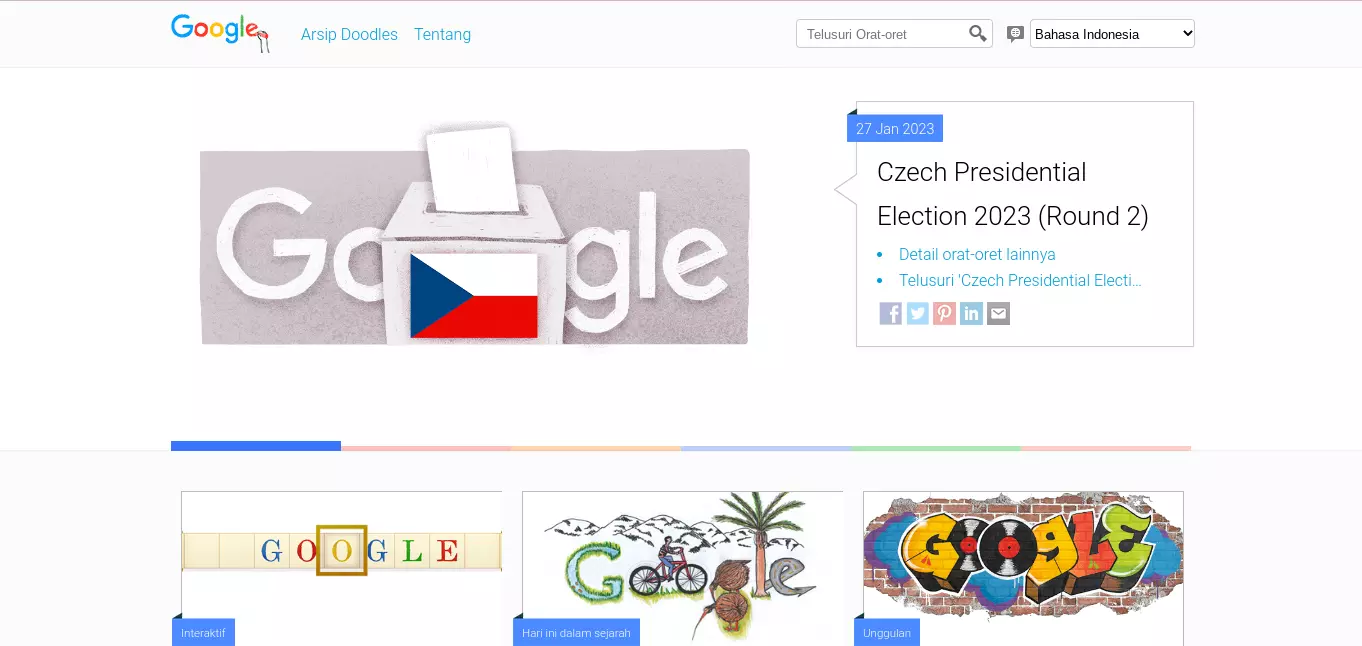Viewport: 1362px width, 646px height.
Task: Click the feedback speech bubble icon
Action: 1015,34
